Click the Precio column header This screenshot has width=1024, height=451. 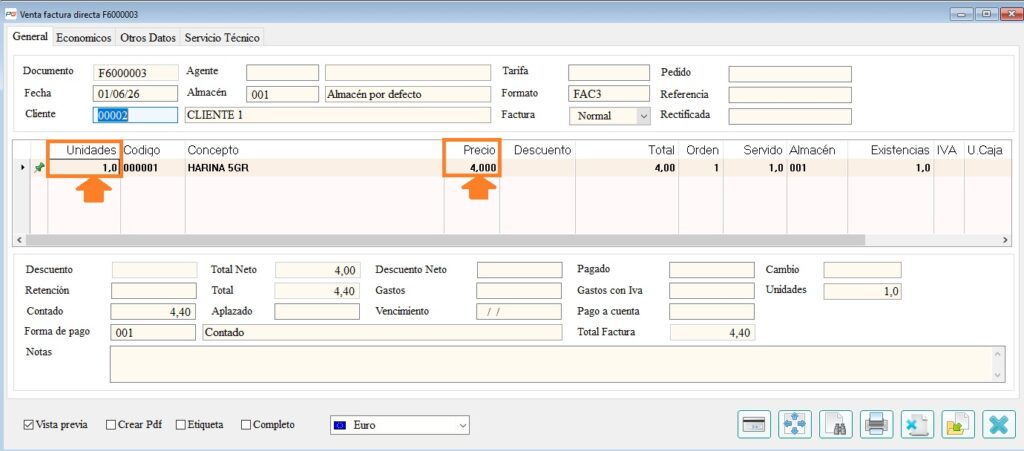coord(472,150)
